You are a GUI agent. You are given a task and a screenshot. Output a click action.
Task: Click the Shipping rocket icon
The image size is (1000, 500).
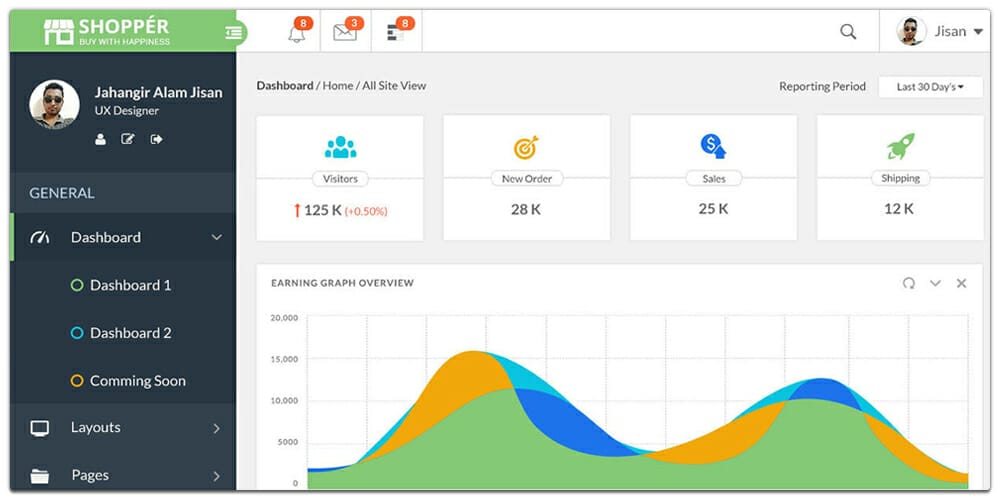(x=901, y=146)
